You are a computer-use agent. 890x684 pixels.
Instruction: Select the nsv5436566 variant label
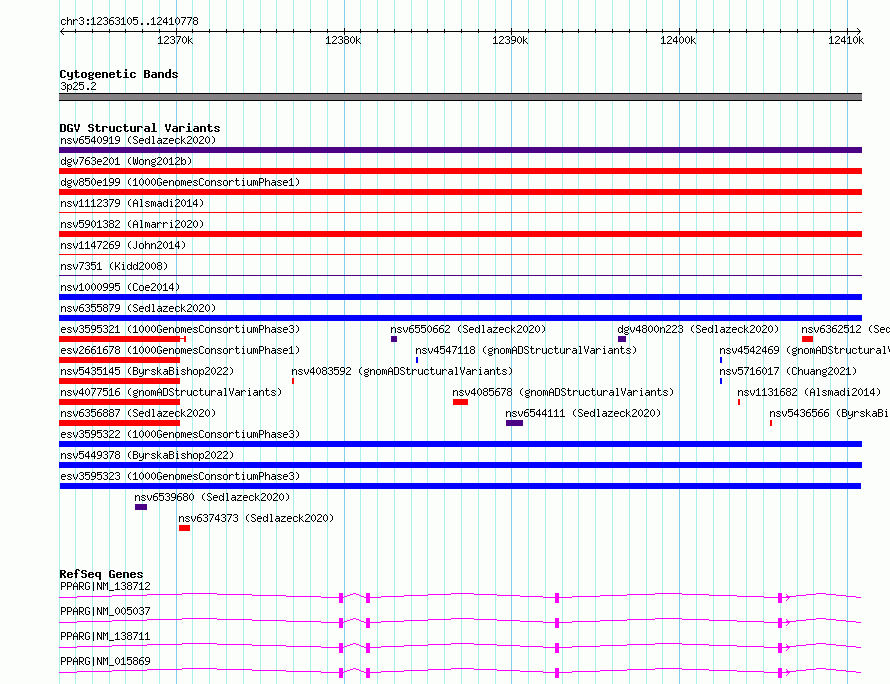(x=829, y=413)
